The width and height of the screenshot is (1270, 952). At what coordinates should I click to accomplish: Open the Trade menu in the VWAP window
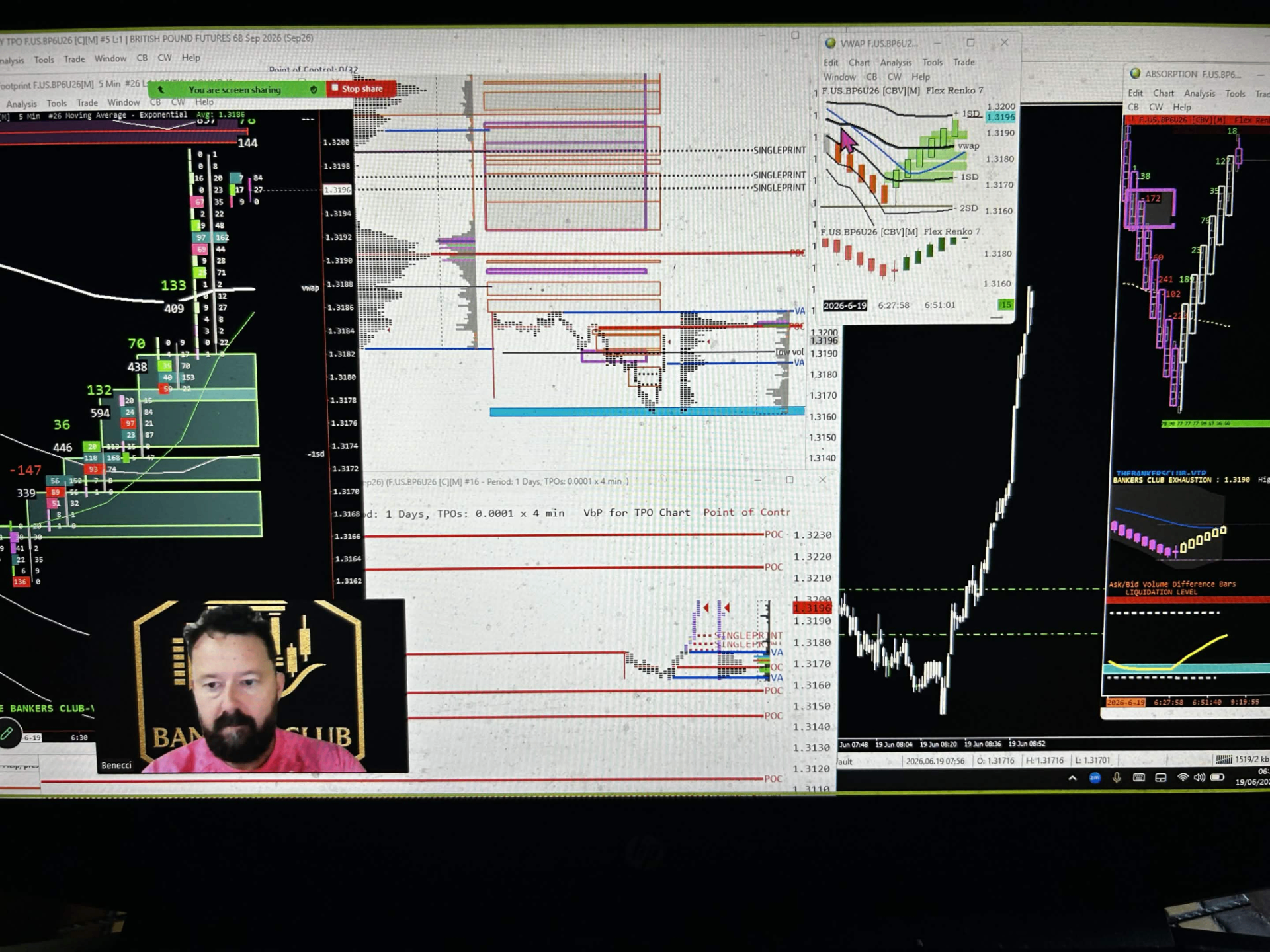[964, 62]
